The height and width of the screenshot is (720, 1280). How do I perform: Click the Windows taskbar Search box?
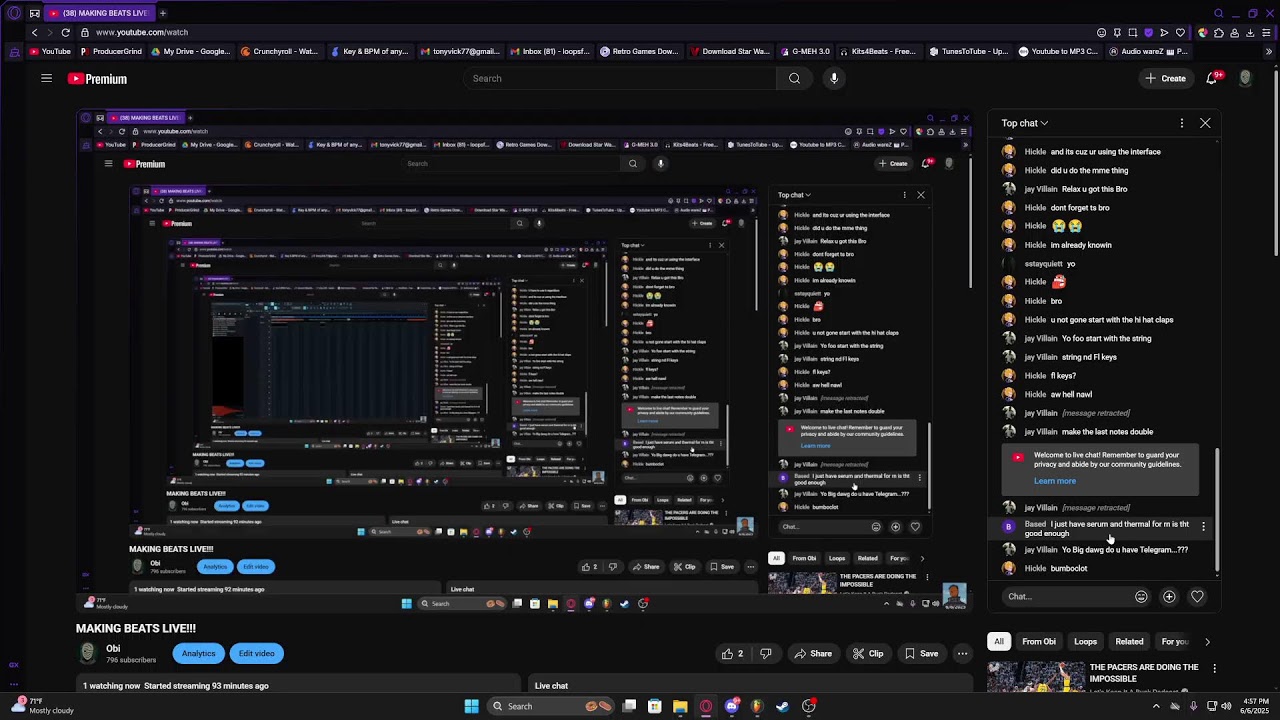(548, 706)
